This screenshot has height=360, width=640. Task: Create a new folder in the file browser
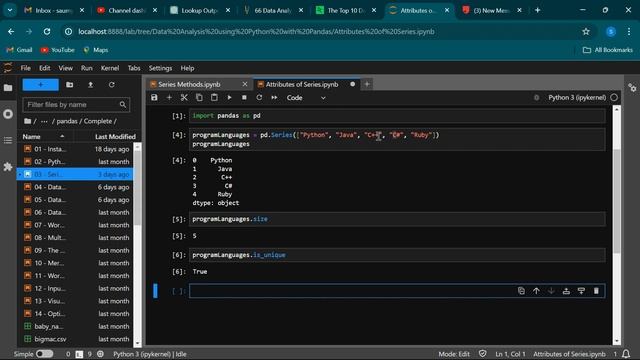(69, 85)
